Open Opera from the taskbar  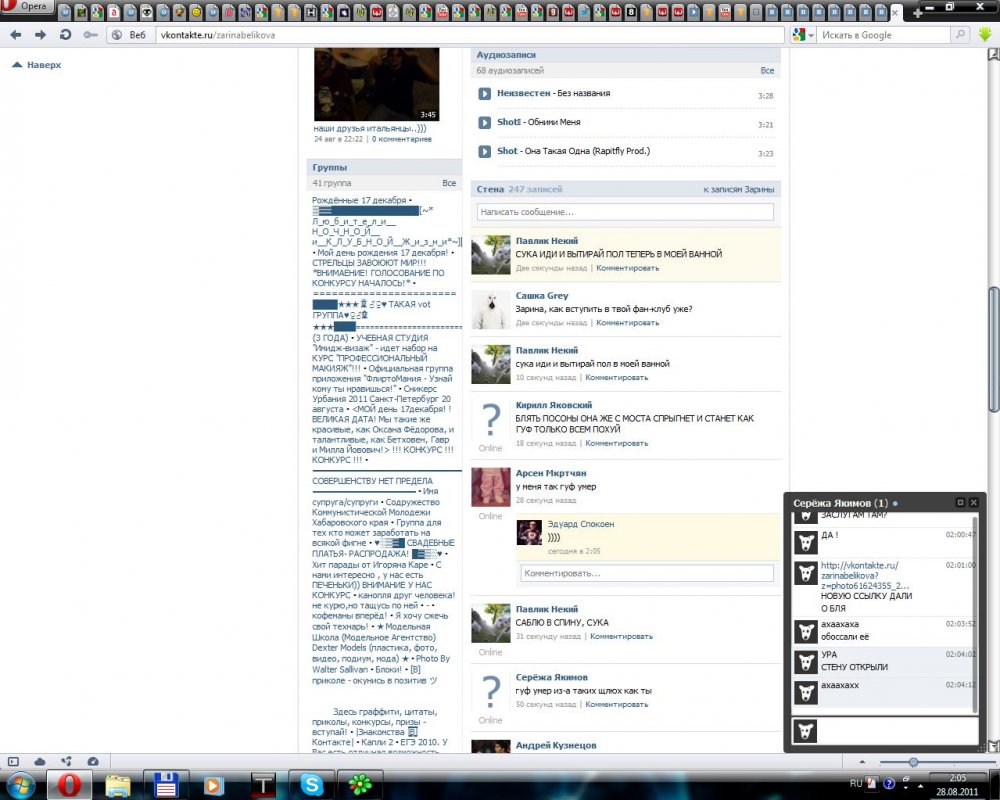click(x=69, y=785)
